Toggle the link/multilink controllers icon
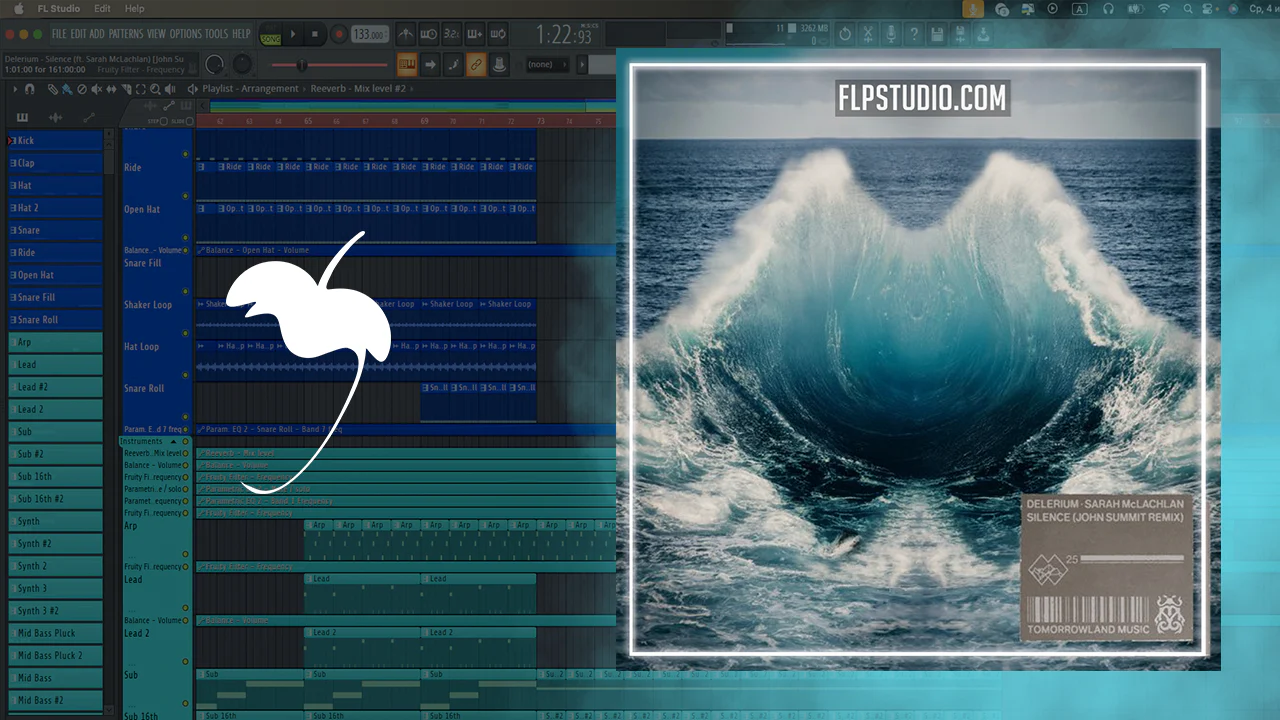The height and width of the screenshot is (720, 1280). pos(476,65)
